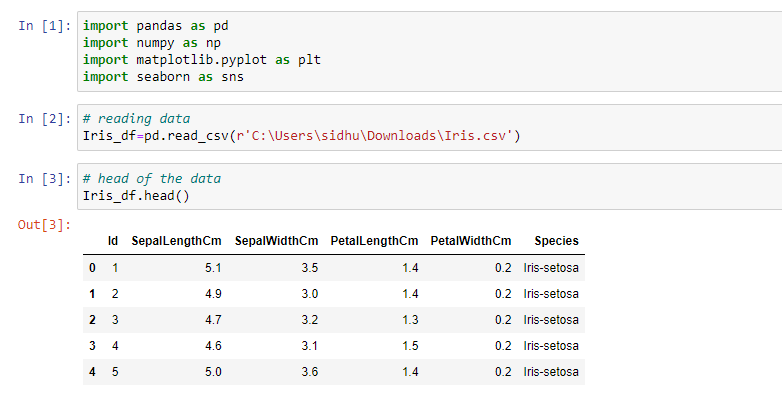Select the In [3] prompt label
Image resolution: width=782 pixels, height=402 pixels.
point(44,179)
